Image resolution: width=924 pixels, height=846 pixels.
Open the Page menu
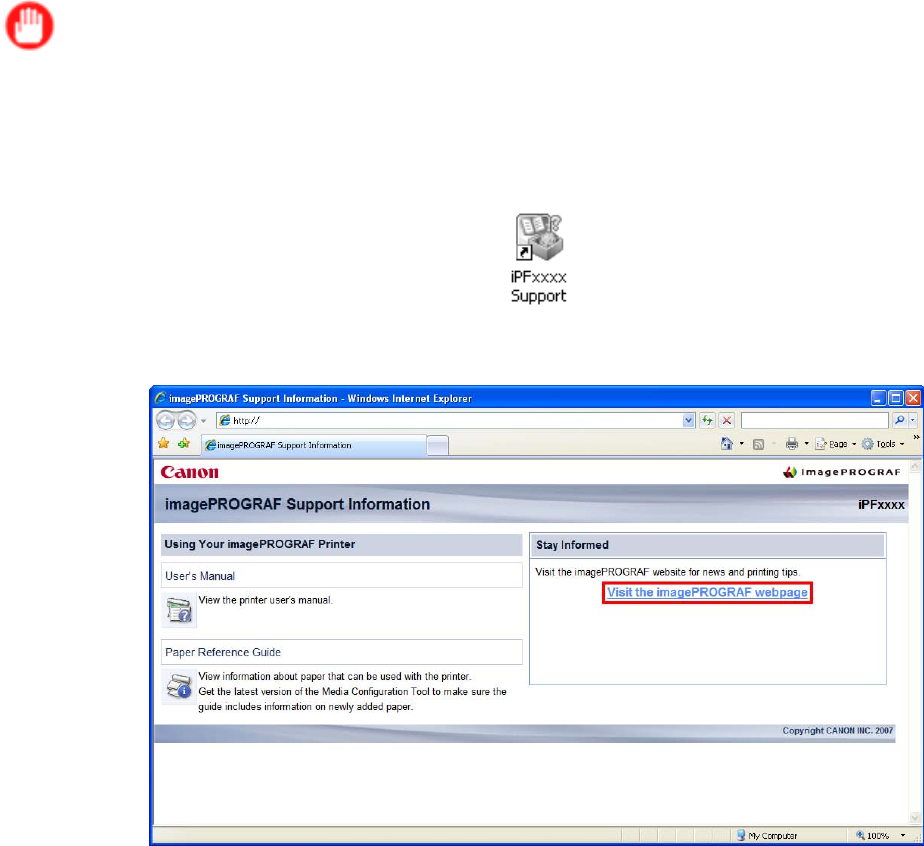836,444
